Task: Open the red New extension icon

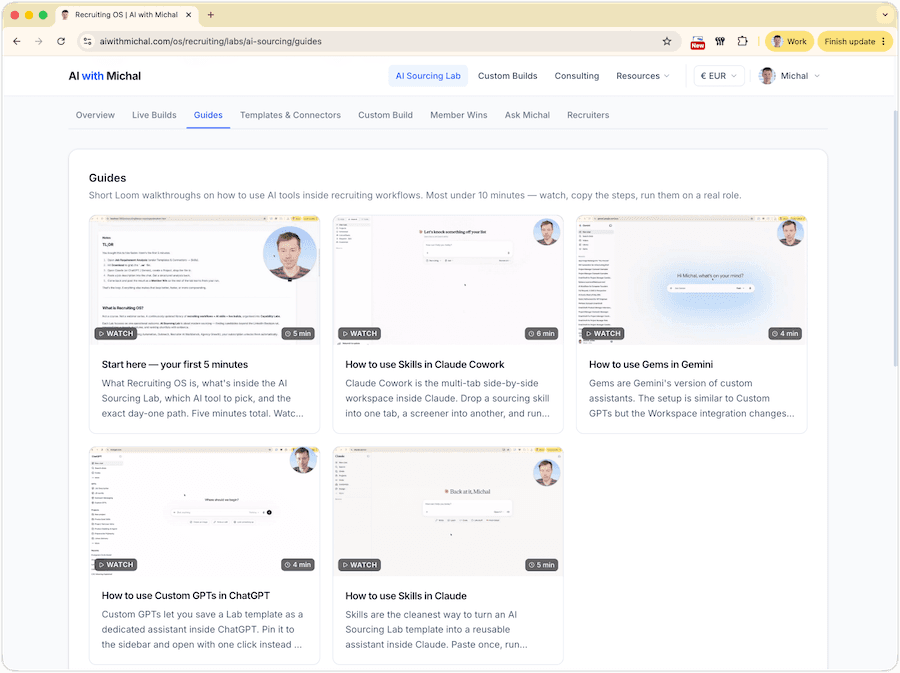Action: [697, 42]
